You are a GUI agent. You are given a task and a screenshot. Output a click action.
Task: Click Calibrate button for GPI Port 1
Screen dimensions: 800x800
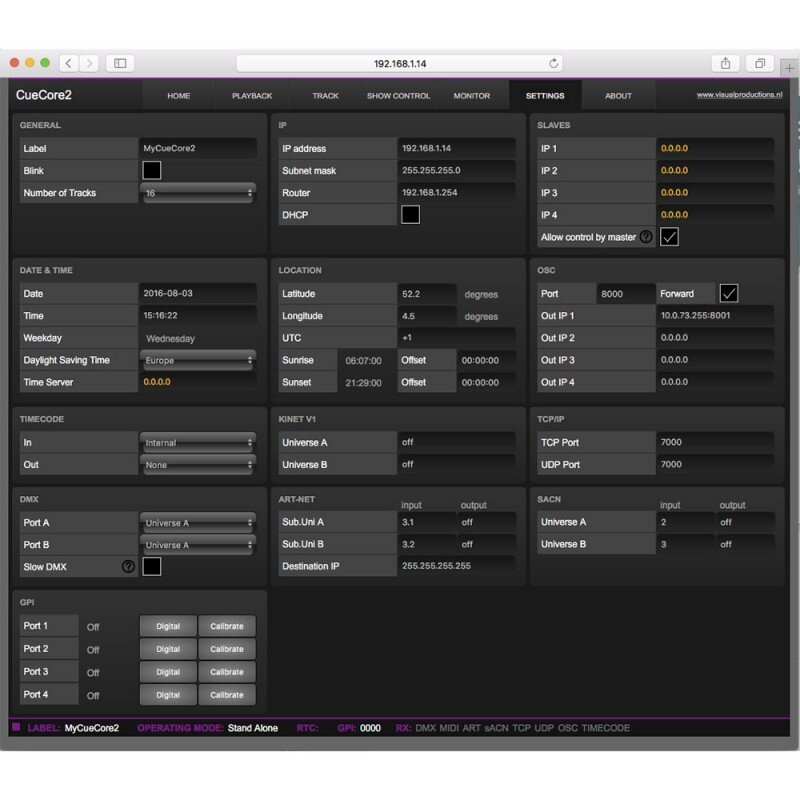click(x=227, y=626)
